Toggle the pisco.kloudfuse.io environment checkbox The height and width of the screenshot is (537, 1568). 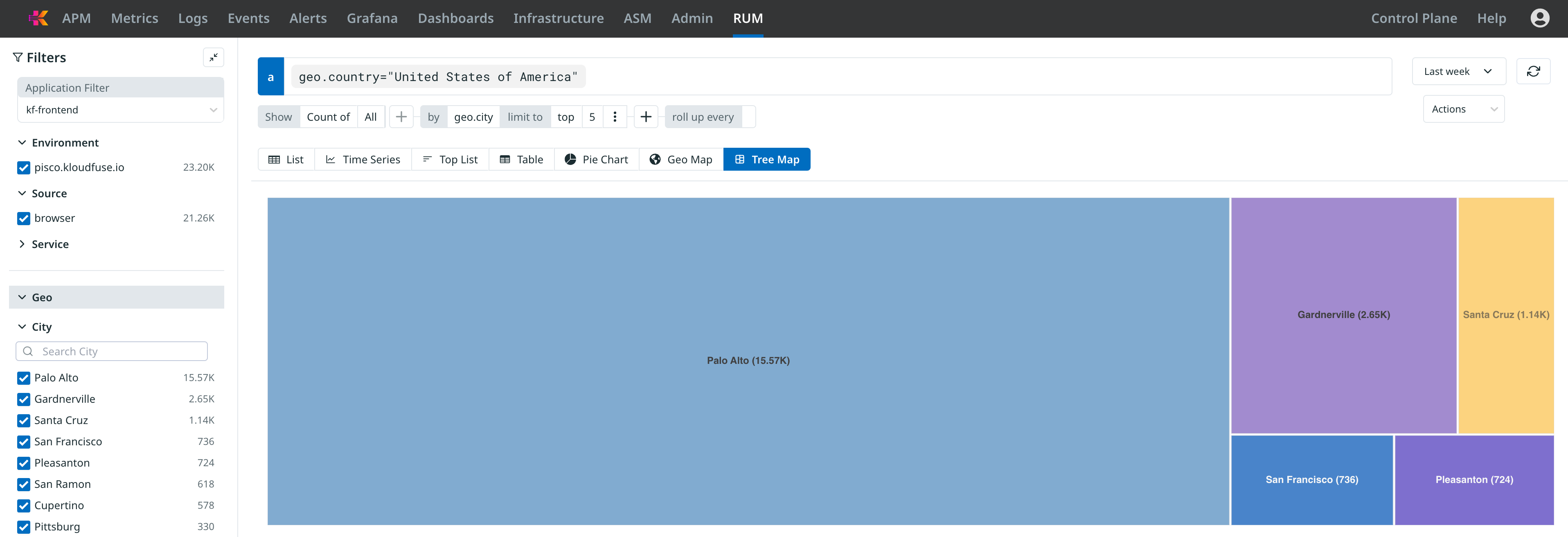[24, 167]
